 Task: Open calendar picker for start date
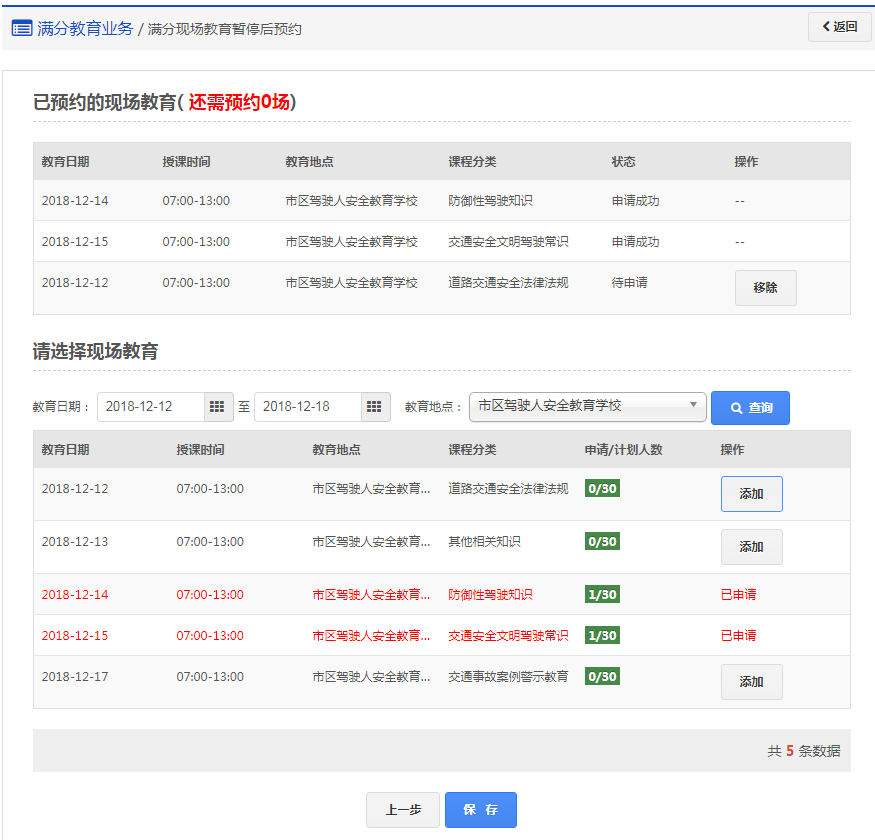pos(218,407)
